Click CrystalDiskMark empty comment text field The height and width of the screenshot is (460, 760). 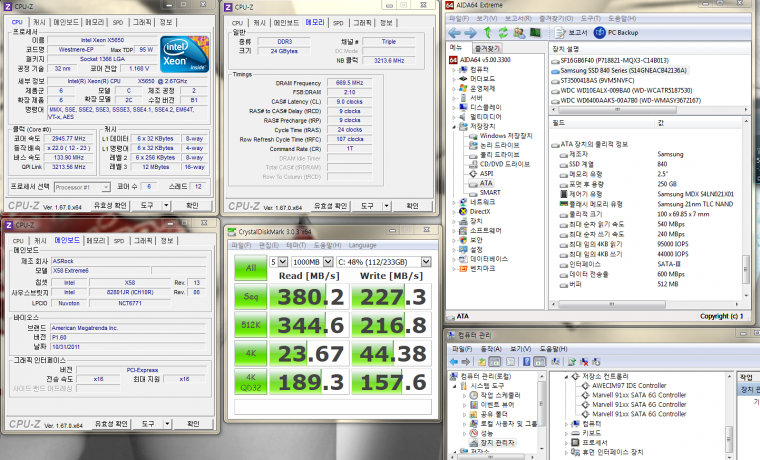(x=333, y=407)
